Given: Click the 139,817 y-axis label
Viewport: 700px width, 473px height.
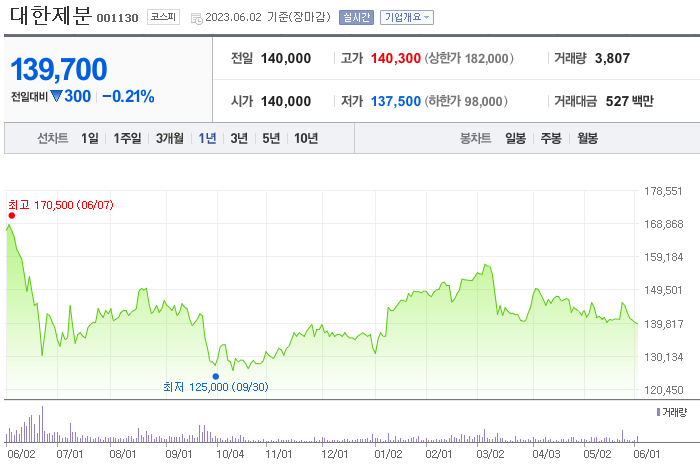Looking at the screenshot, I should pyautogui.click(x=663, y=324).
